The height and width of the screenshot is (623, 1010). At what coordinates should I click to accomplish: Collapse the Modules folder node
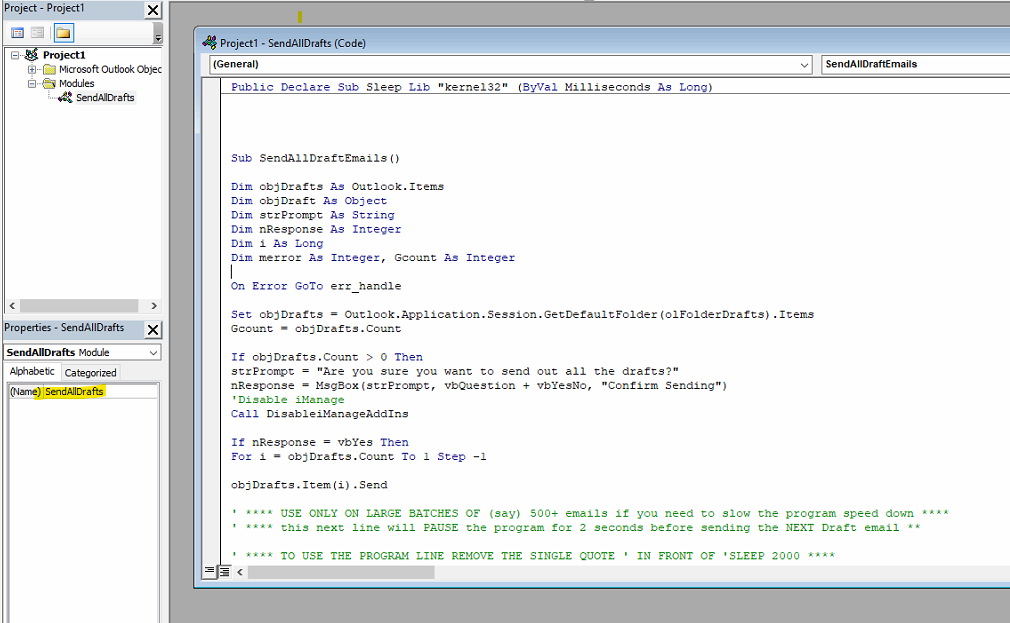pyautogui.click(x=32, y=84)
